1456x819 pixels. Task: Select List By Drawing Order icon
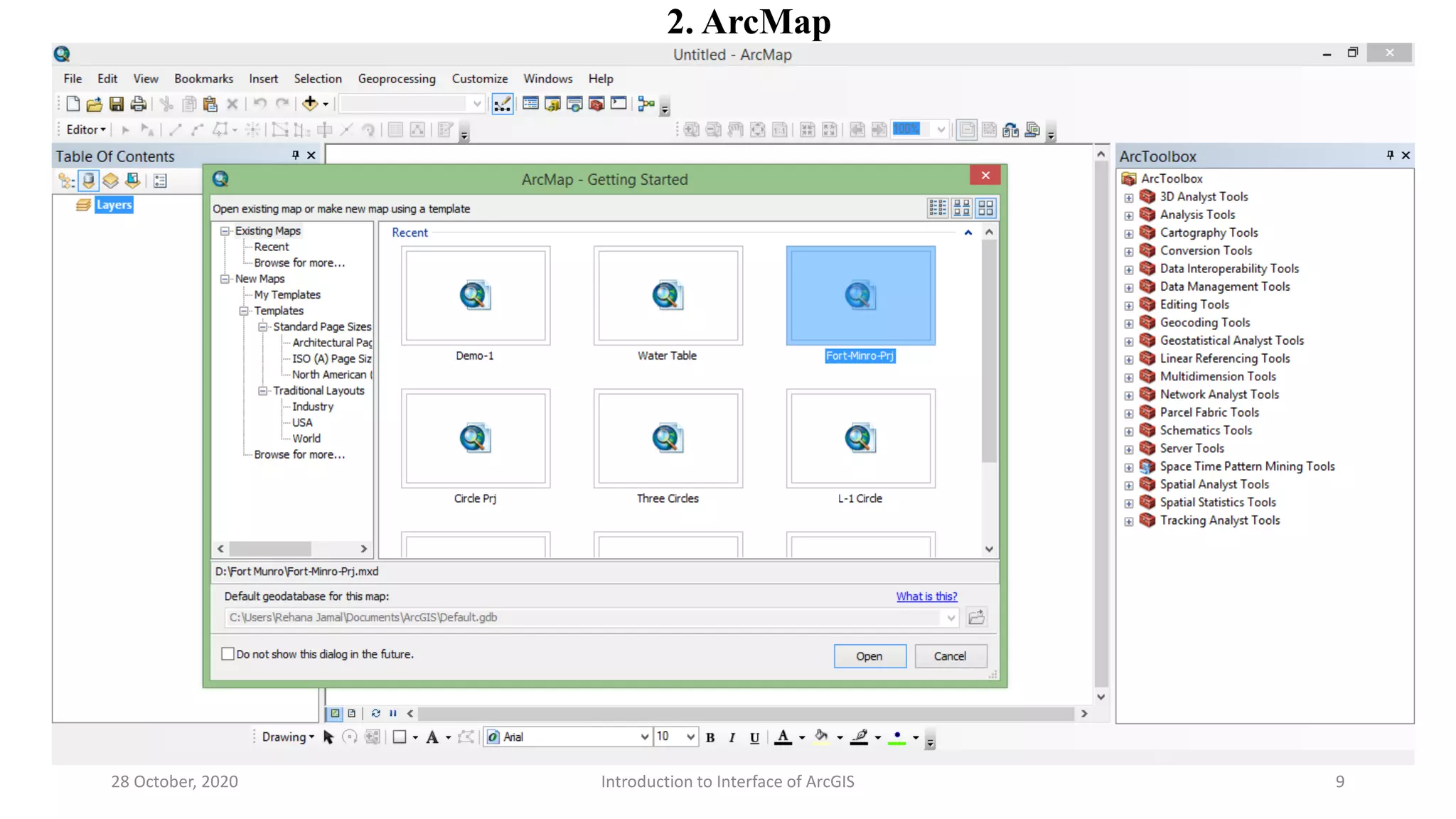tap(66, 181)
